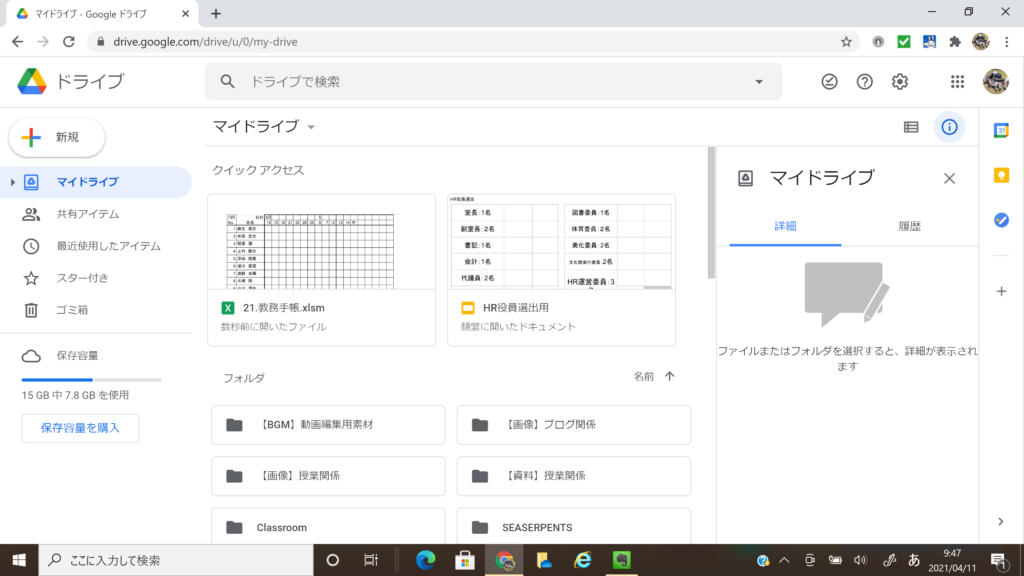Screen dimensions: 1024x576
Task: Open Chrome three-dot menu
Action: (x=1006, y=42)
